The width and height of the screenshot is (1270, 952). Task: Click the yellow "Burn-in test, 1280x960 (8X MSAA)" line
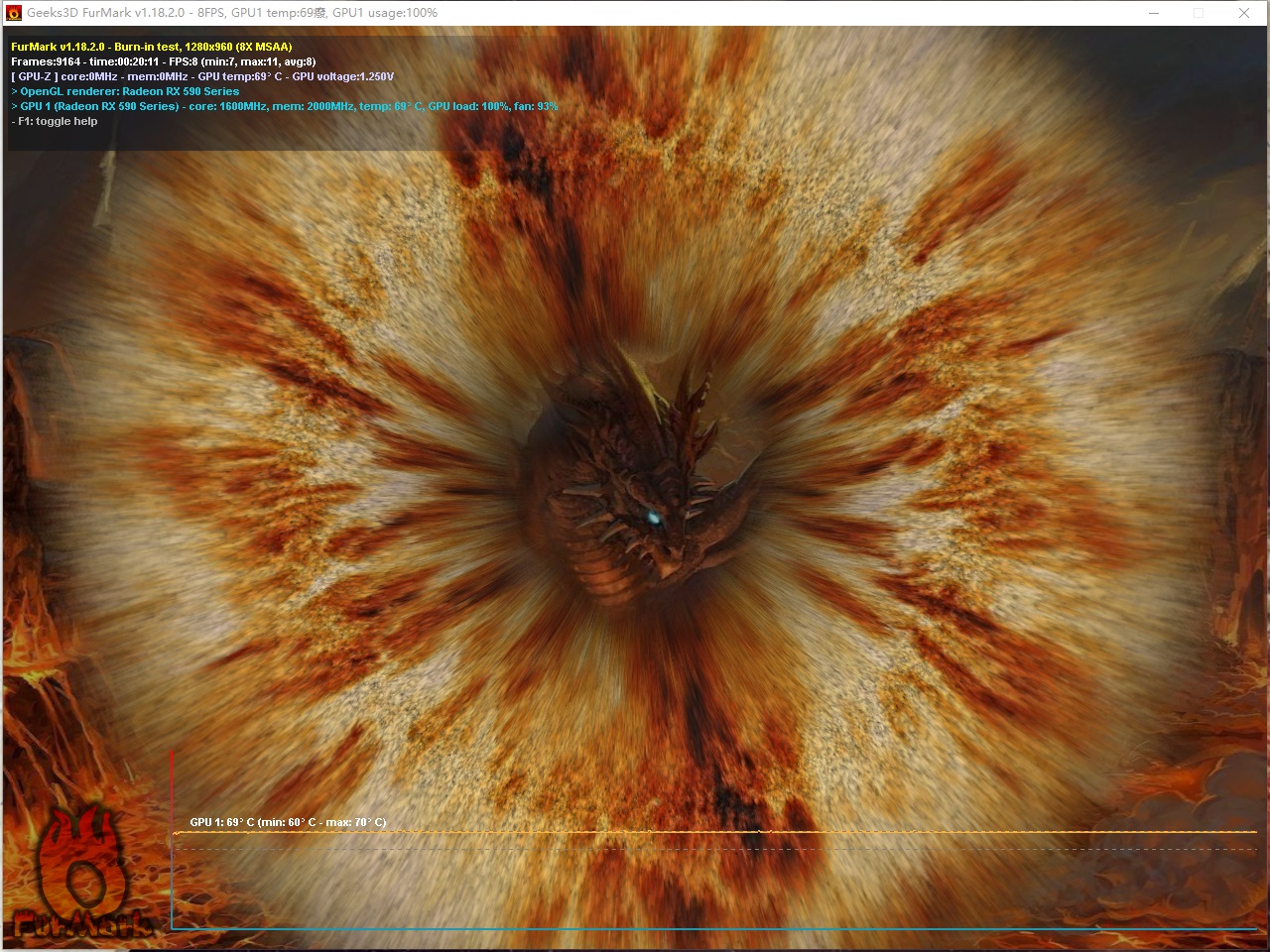click(152, 47)
